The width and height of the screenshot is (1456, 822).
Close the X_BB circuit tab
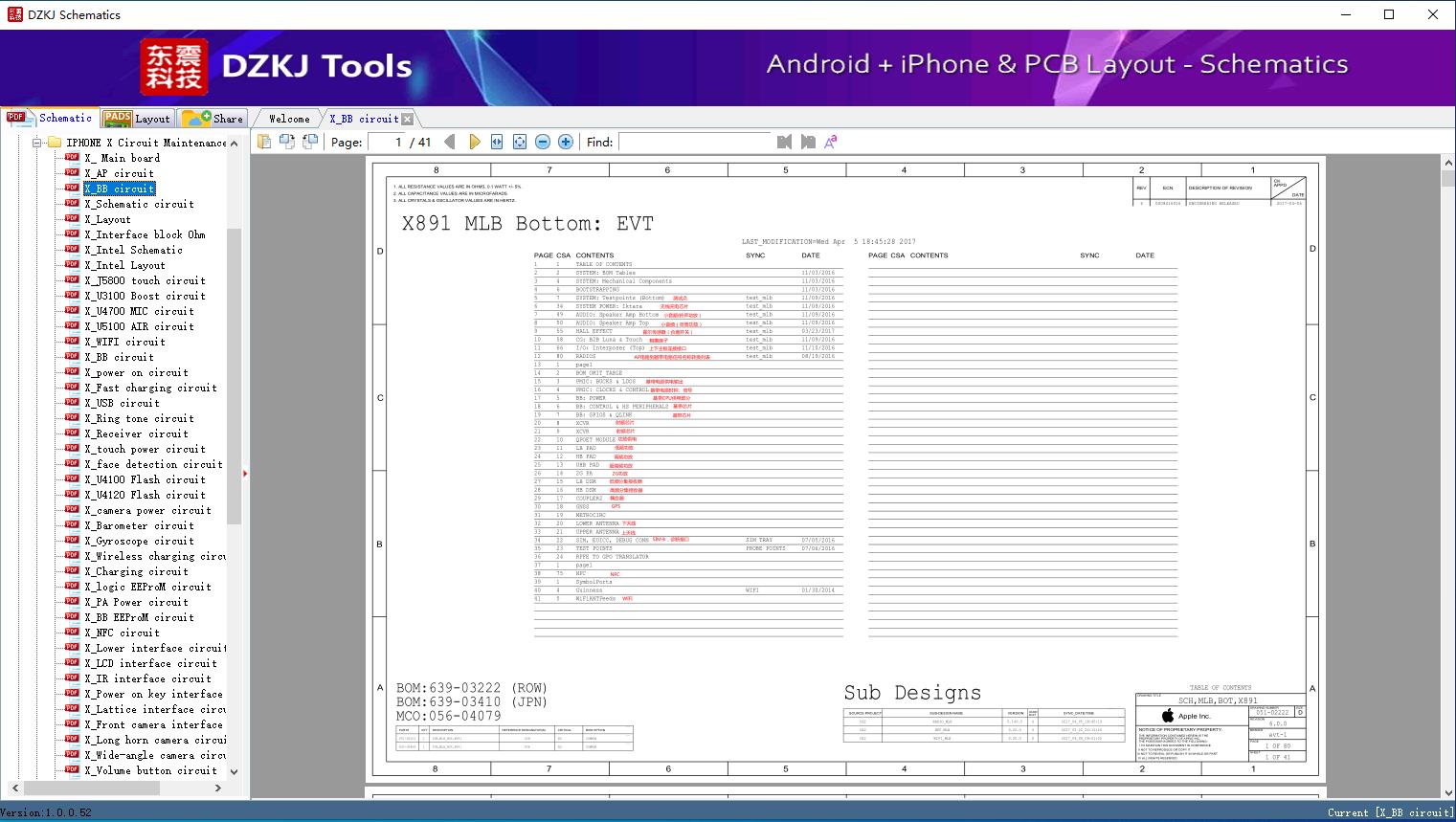[408, 119]
